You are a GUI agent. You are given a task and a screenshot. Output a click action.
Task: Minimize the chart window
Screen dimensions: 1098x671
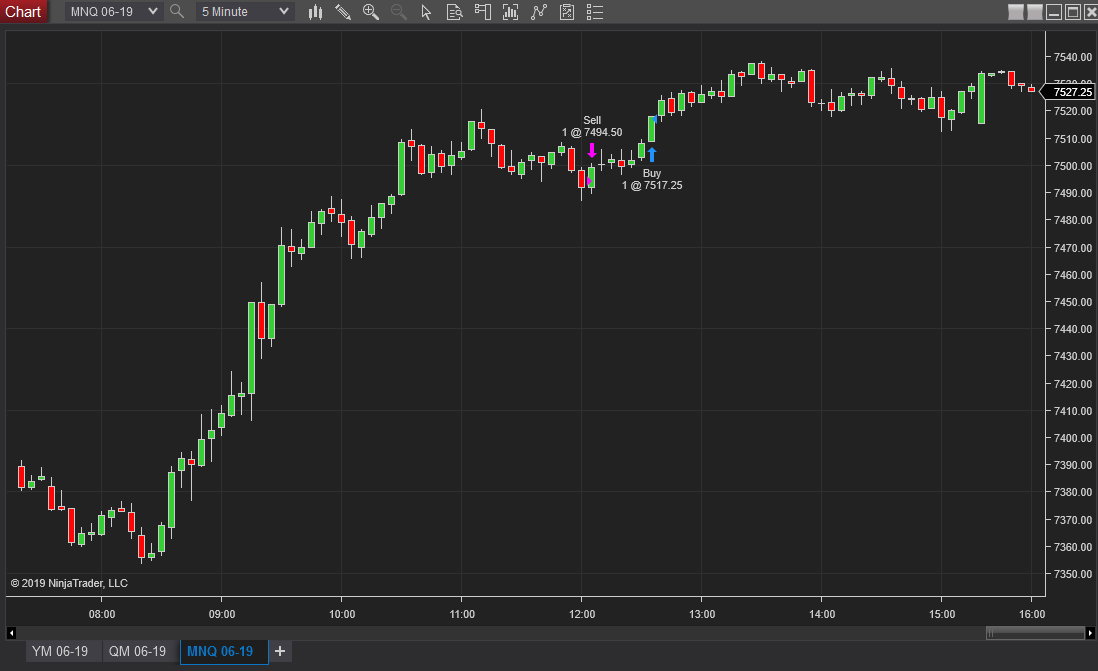click(x=1054, y=12)
